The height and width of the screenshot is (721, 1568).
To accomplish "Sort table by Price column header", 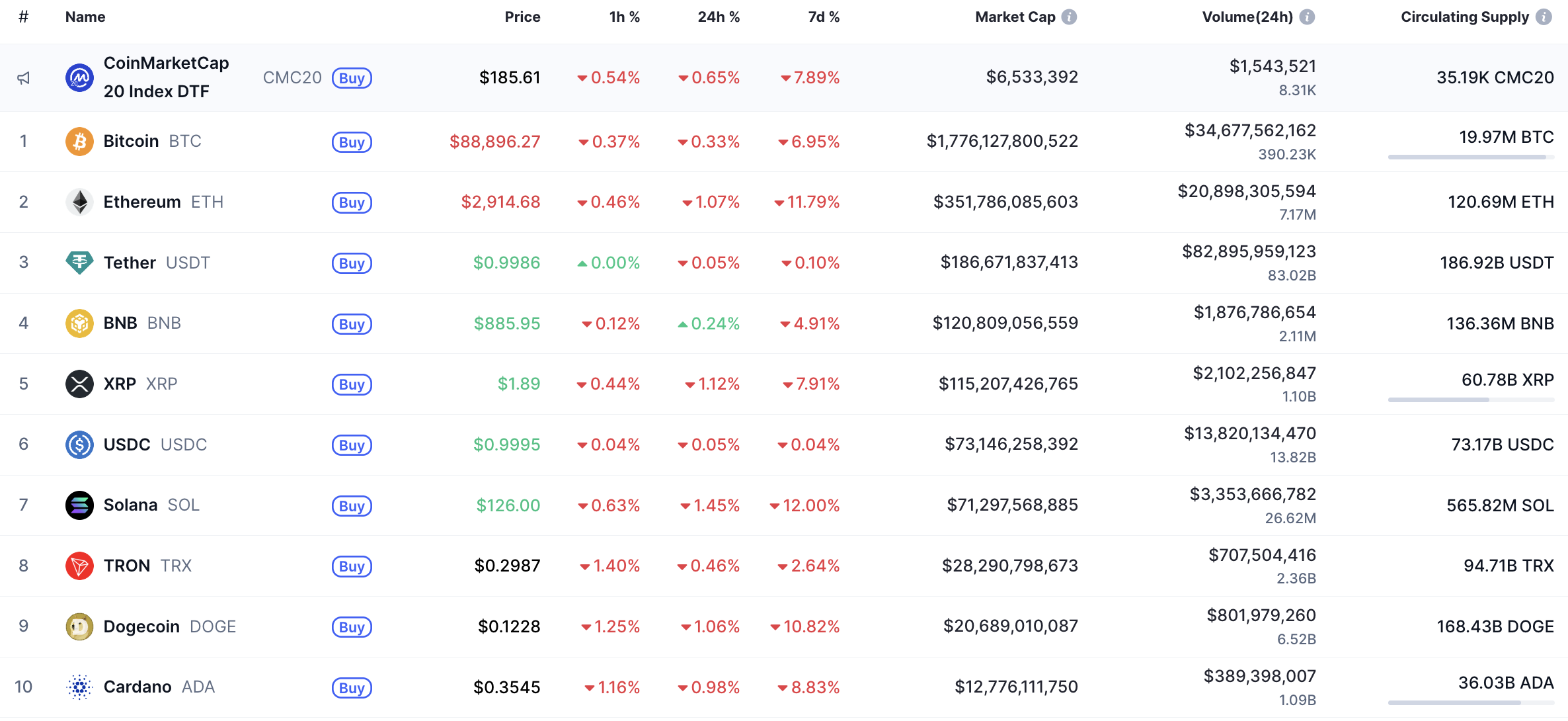I will coord(522,17).
